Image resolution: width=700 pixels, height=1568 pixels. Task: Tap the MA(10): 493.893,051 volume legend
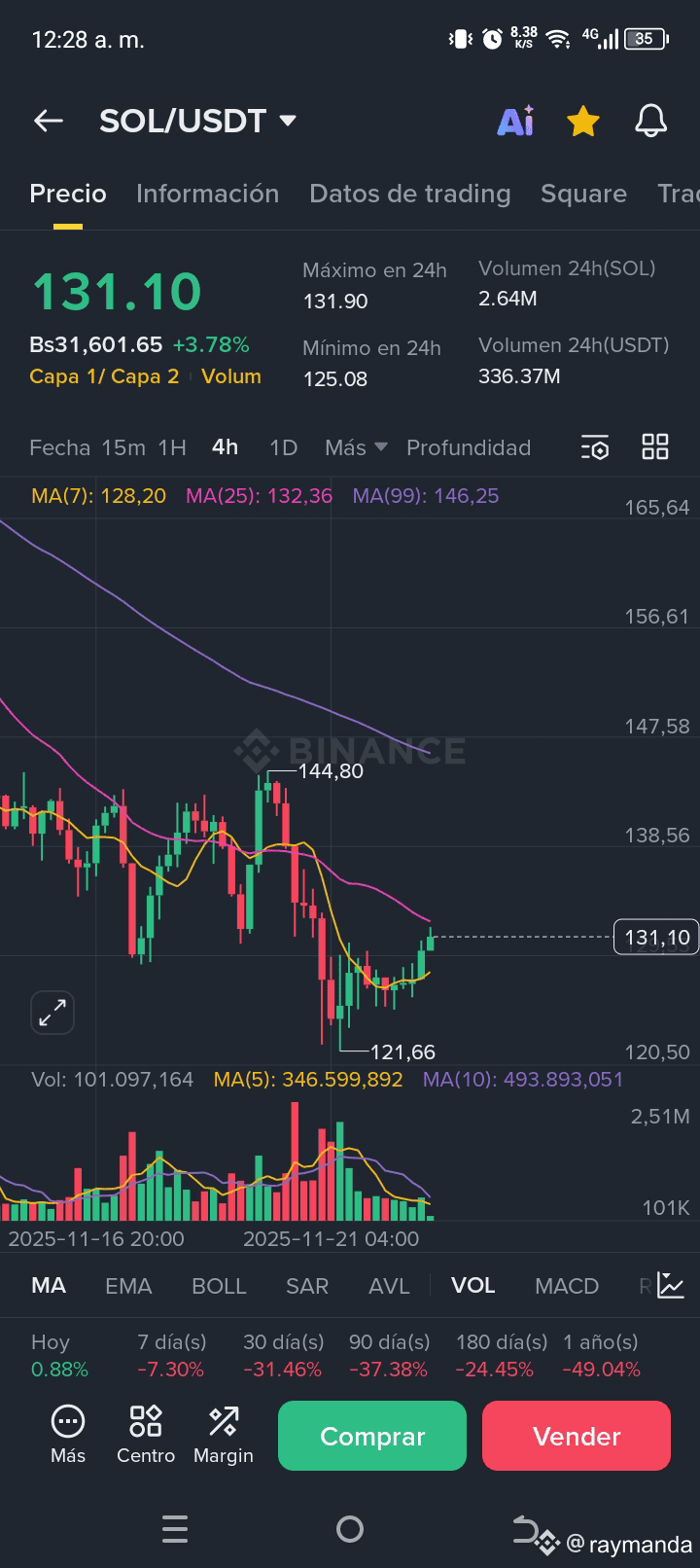click(523, 1080)
